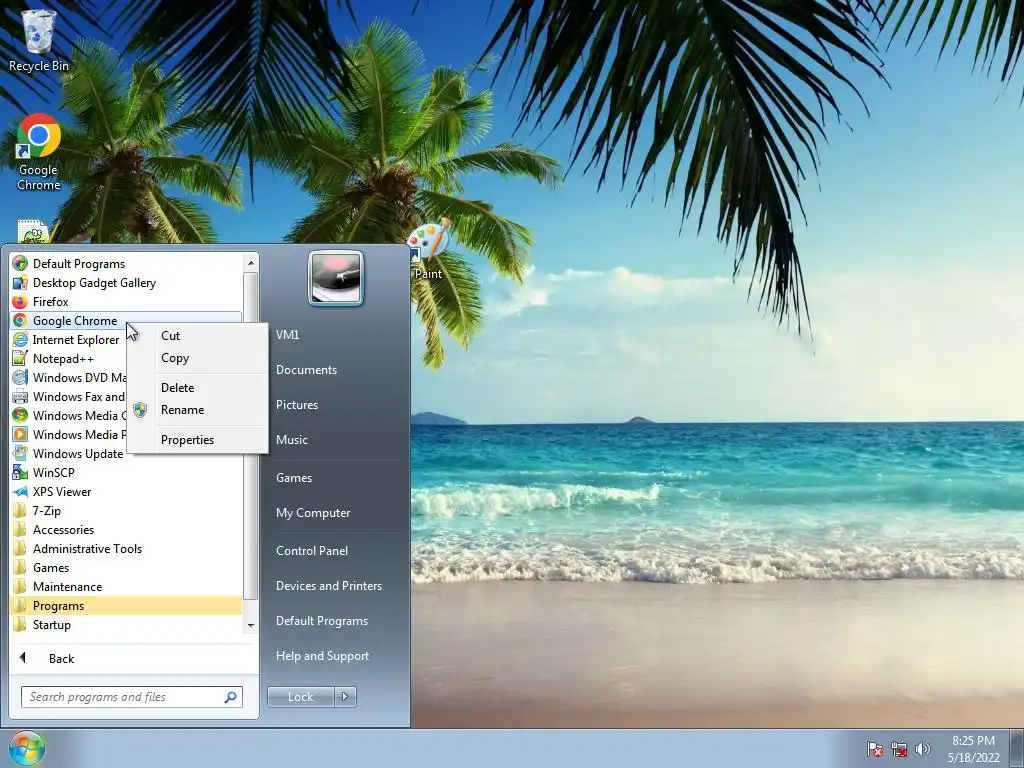
Task: Choose Copy from the context menu
Action: pyautogui.click(x=197, y=358)
